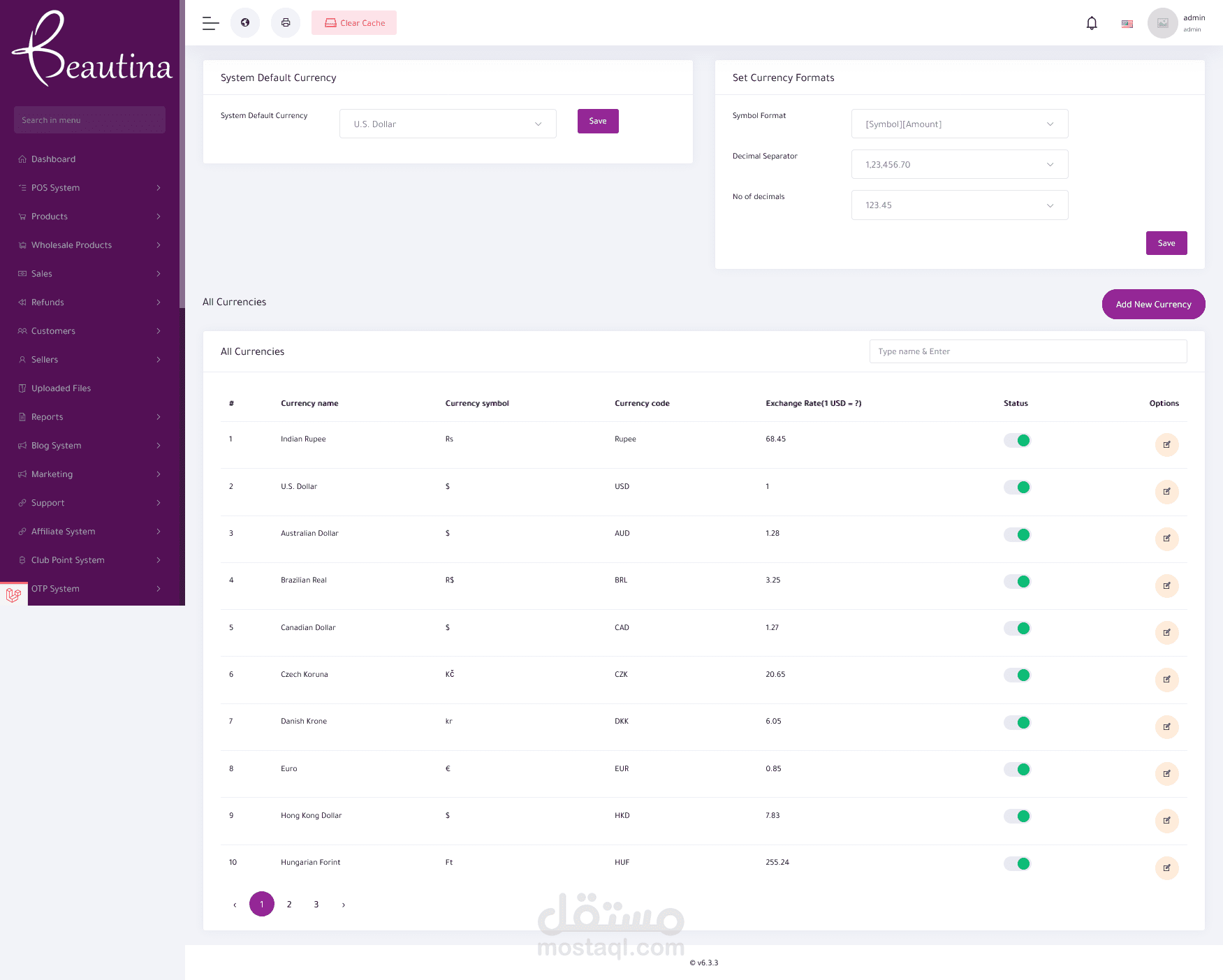Go to next pagination page arrow
This screenshot has height=980, width=1223.
[343, 905]
